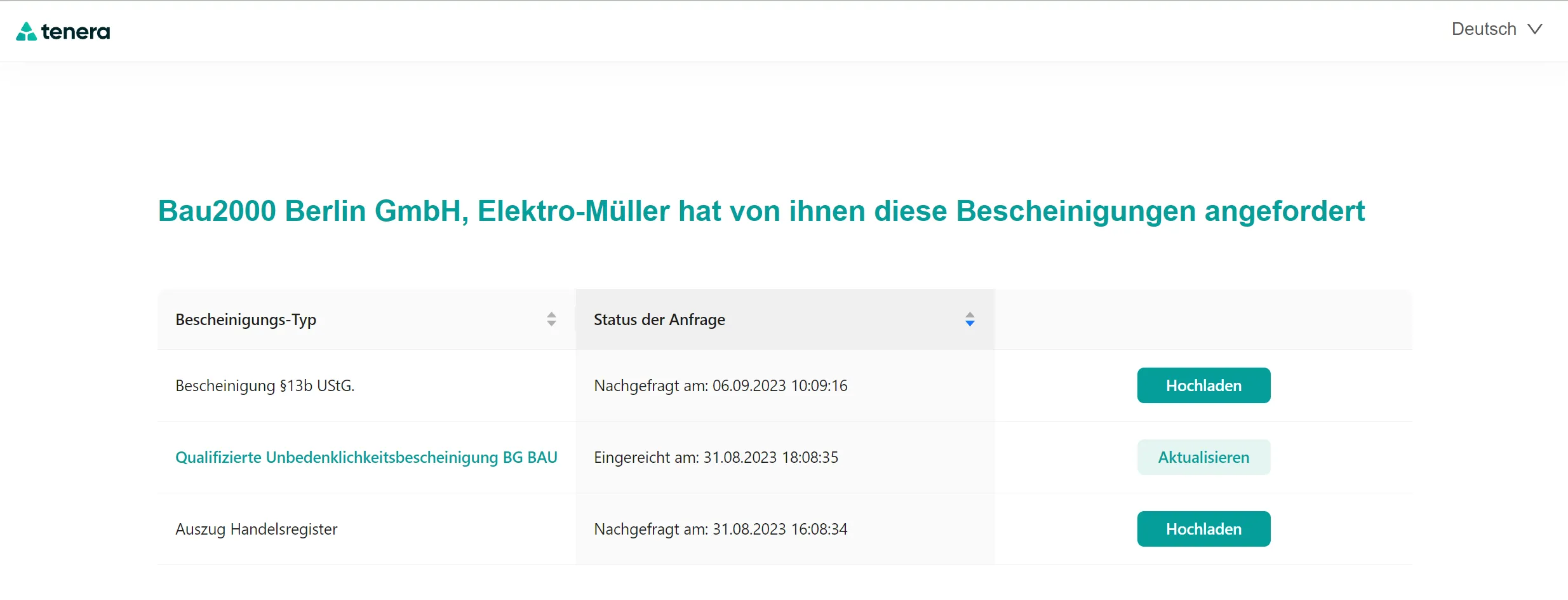Click status 'Nachgefragt am: 06.09.2023 10:09:16'
Viewport: 1568px width, 600px height.
(721, 386)
